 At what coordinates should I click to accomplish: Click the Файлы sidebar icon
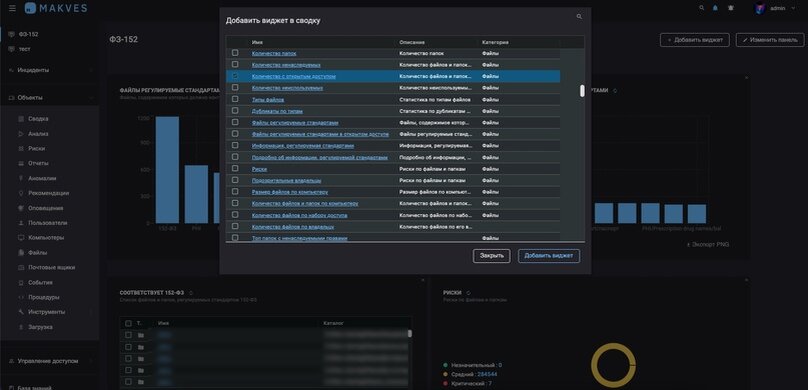click(x=21, y=253)
